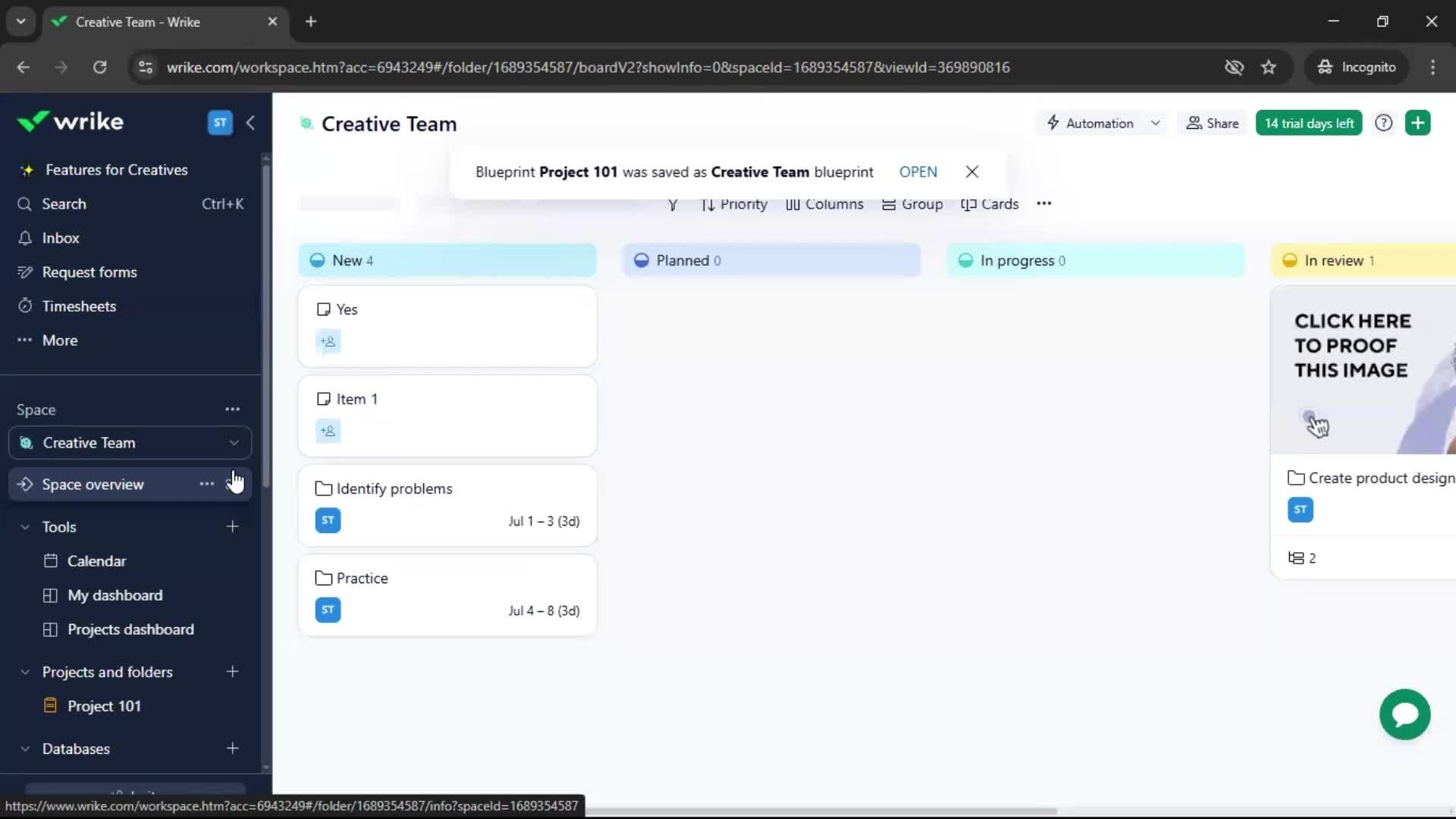Open the chat support bubble

point(1404,714)
